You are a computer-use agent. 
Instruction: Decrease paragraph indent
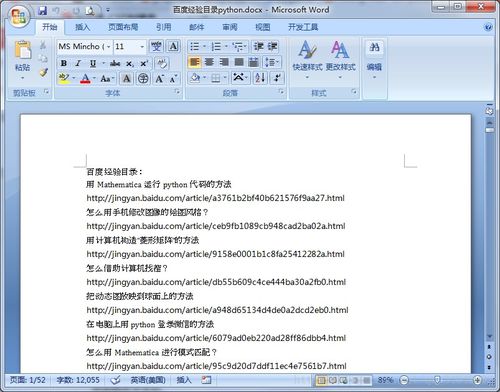[x=258, y=46]
